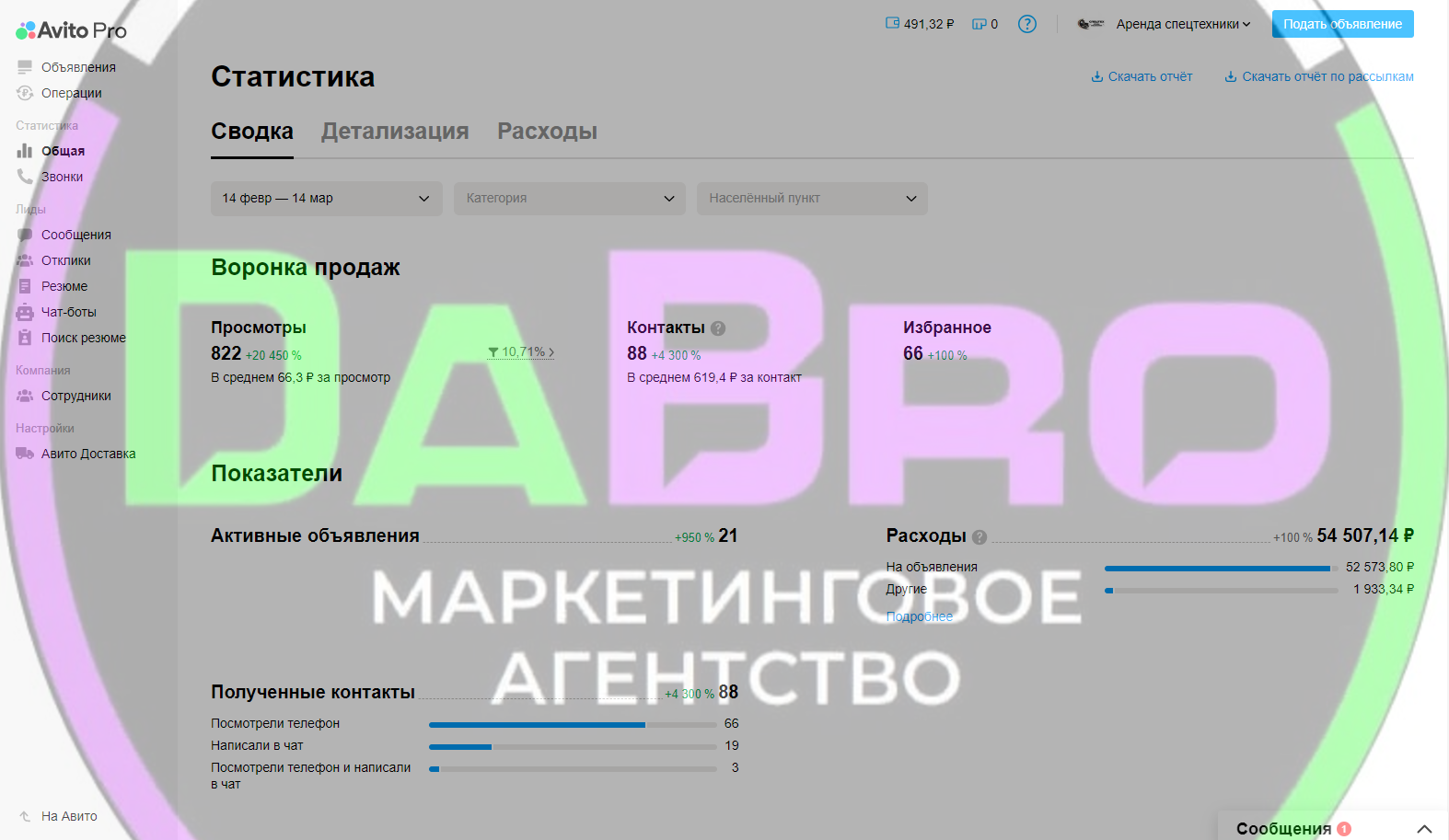This screenshot has width=1449, height=840.
Task: Click the Избранное value 66
Action: click(913, 353)
